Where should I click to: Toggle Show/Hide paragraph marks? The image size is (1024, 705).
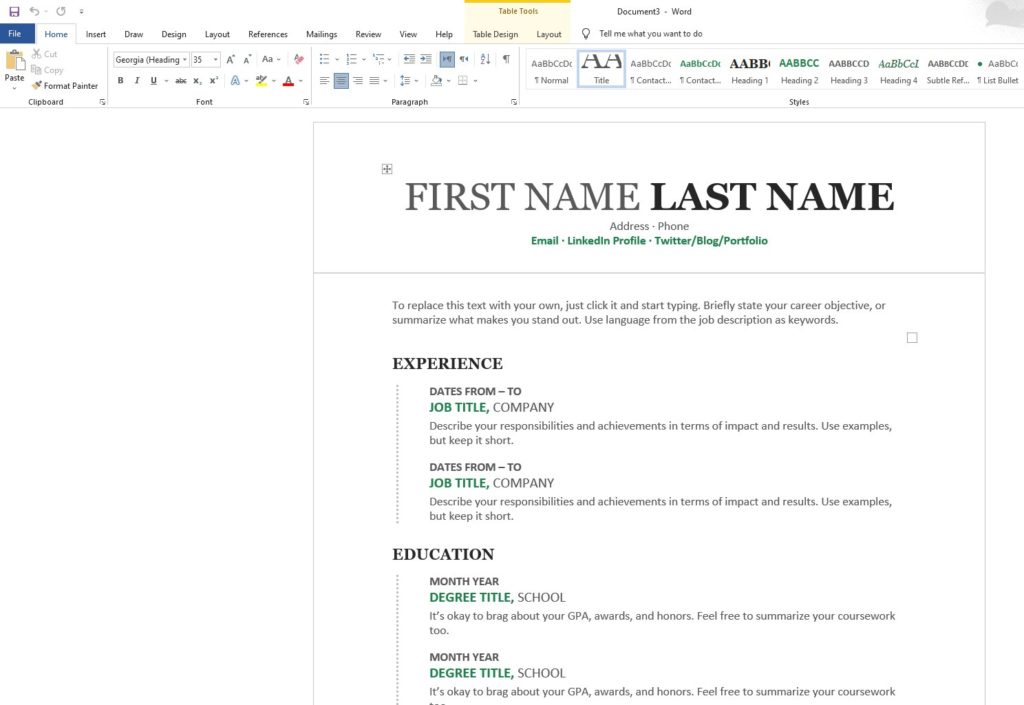coord(506,60)
